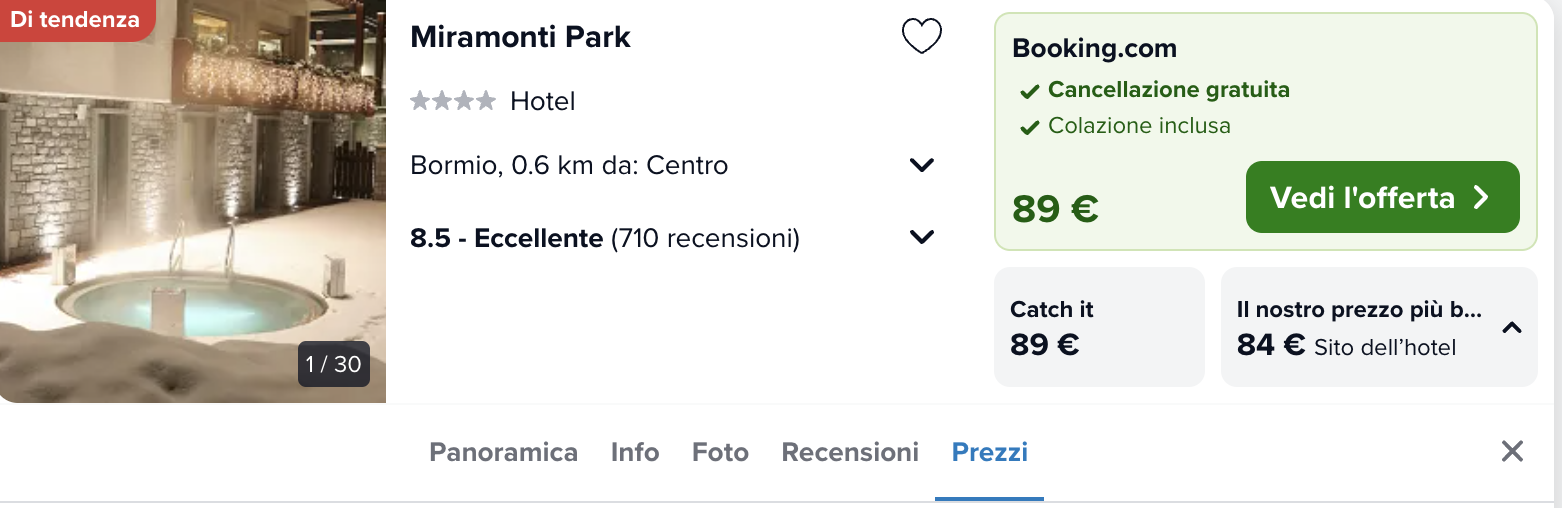Open the Miramonti Park hotel title

point(520,37)
